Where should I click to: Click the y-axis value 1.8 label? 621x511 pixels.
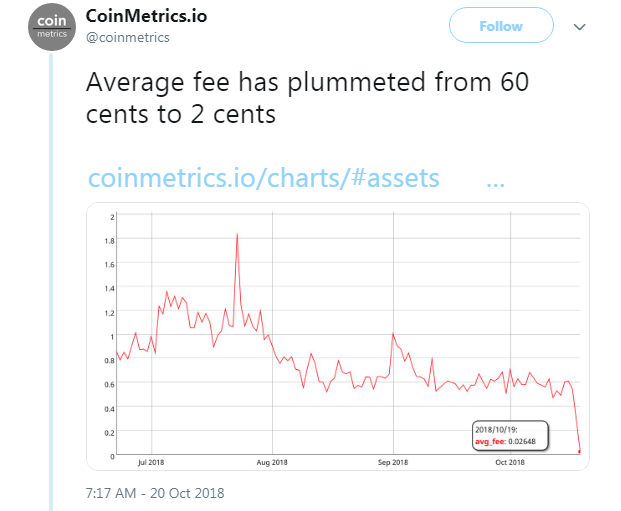coord(111,240)
